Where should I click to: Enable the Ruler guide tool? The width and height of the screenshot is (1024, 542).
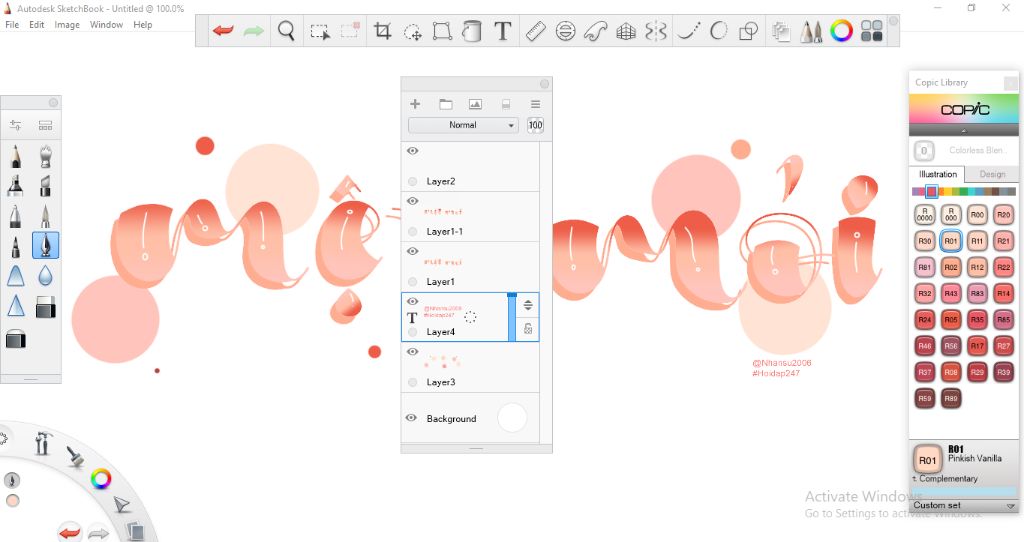coord(536,31)
